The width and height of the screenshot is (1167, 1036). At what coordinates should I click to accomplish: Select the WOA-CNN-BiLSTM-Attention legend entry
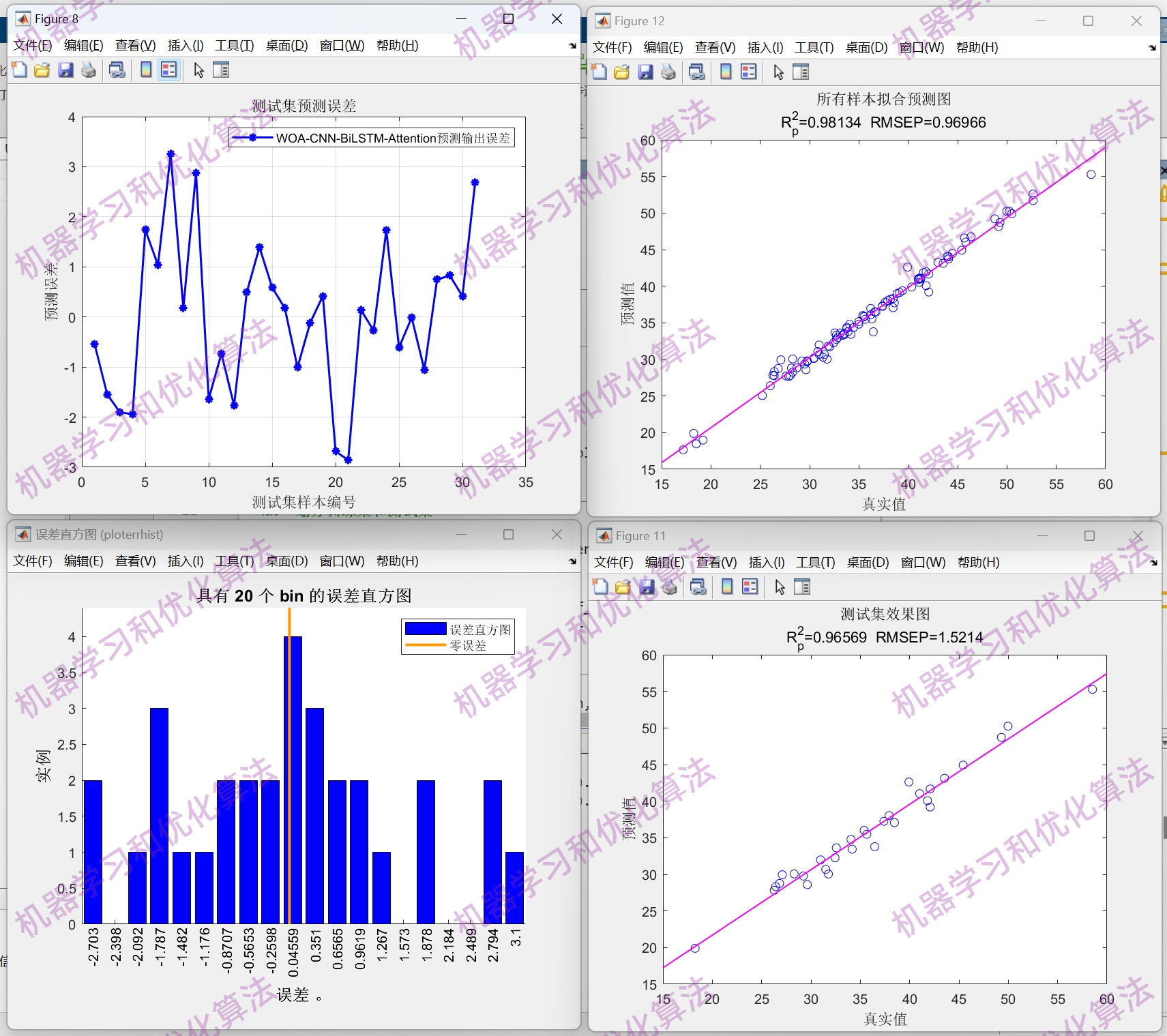[371, 138]
